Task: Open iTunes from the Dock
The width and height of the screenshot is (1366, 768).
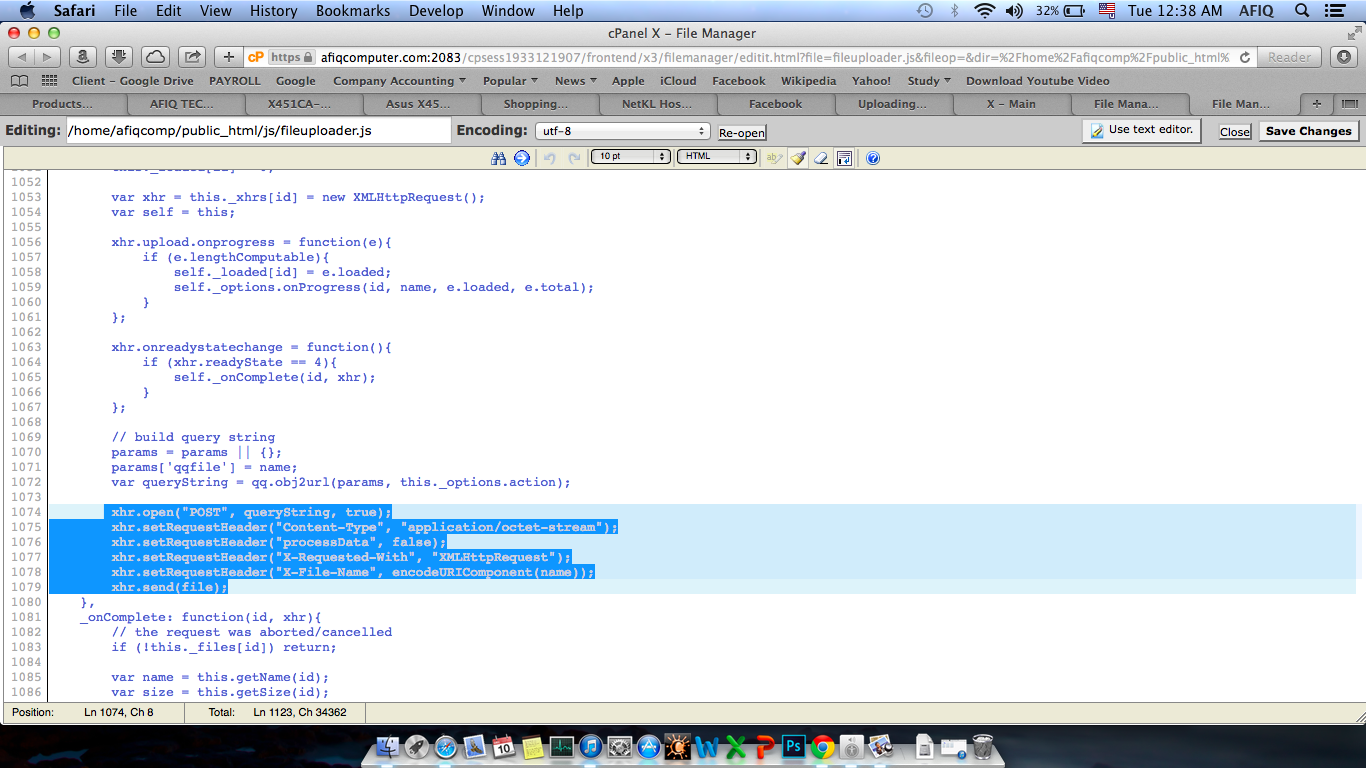Action: (591, 746)
